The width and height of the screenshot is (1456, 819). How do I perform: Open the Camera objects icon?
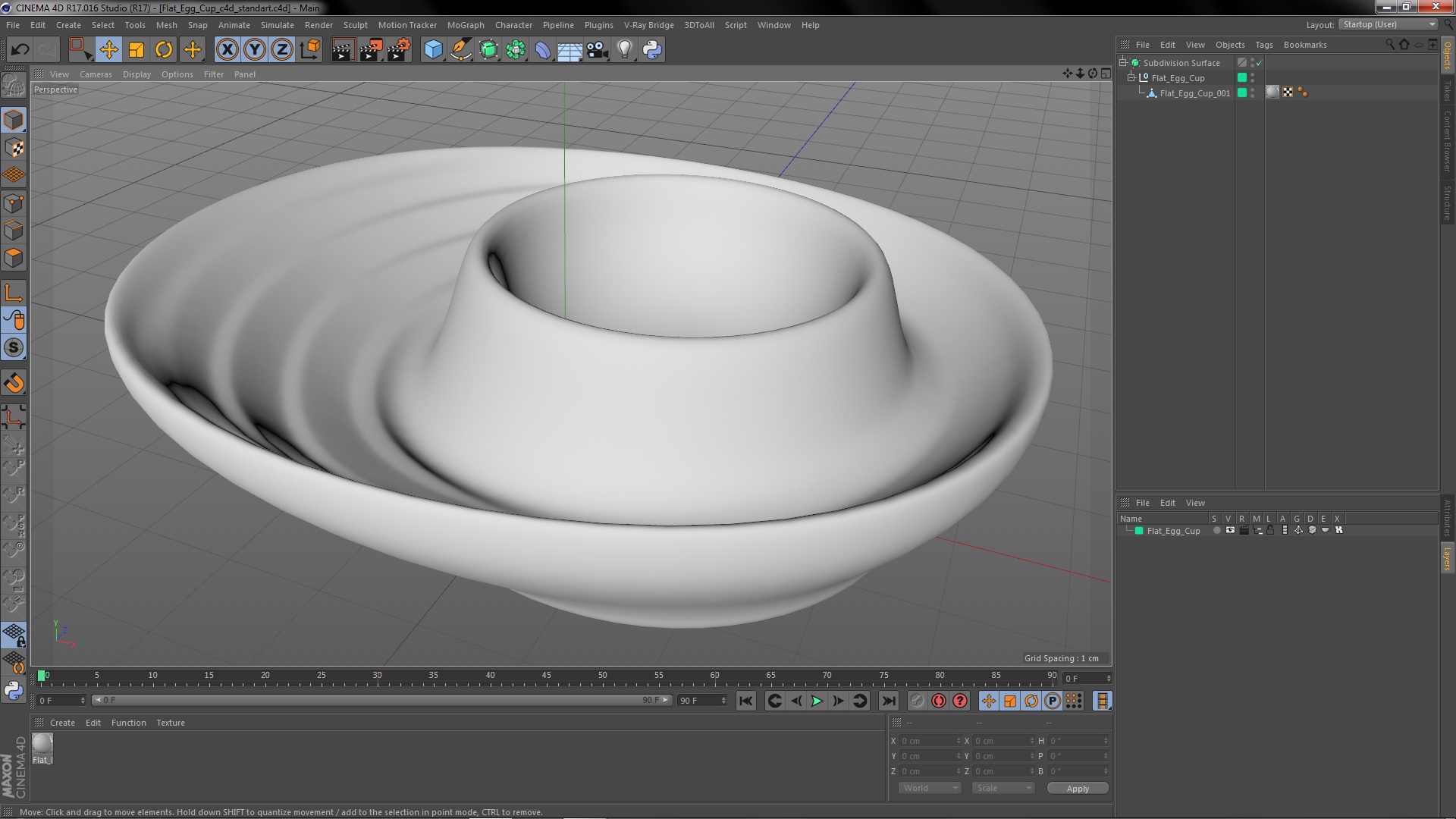(x=598, y=50)
